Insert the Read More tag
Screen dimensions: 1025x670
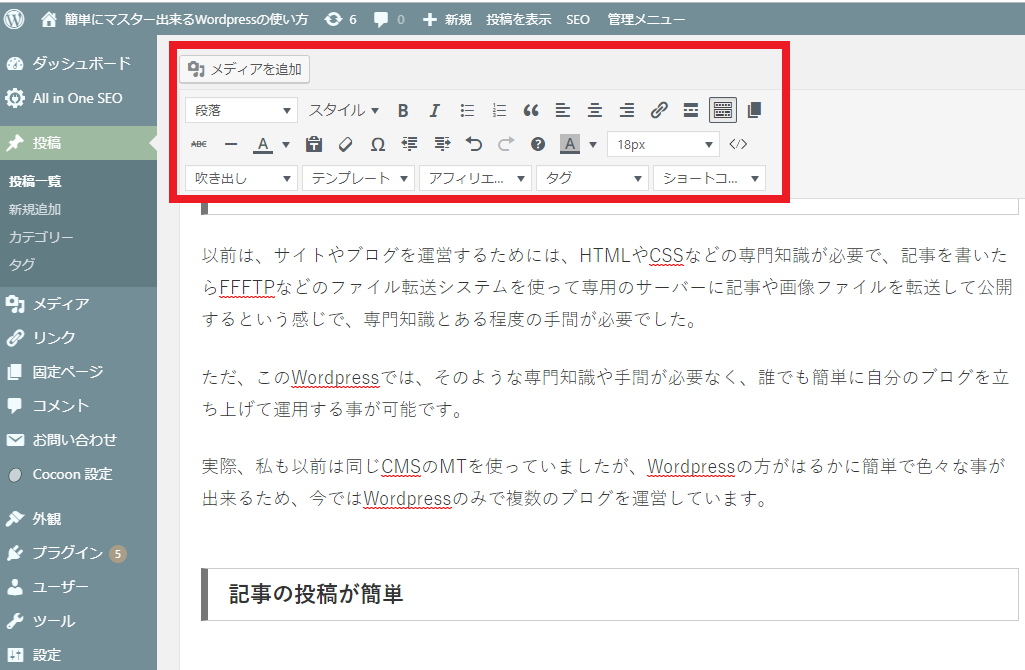click(x=690, y=110)
